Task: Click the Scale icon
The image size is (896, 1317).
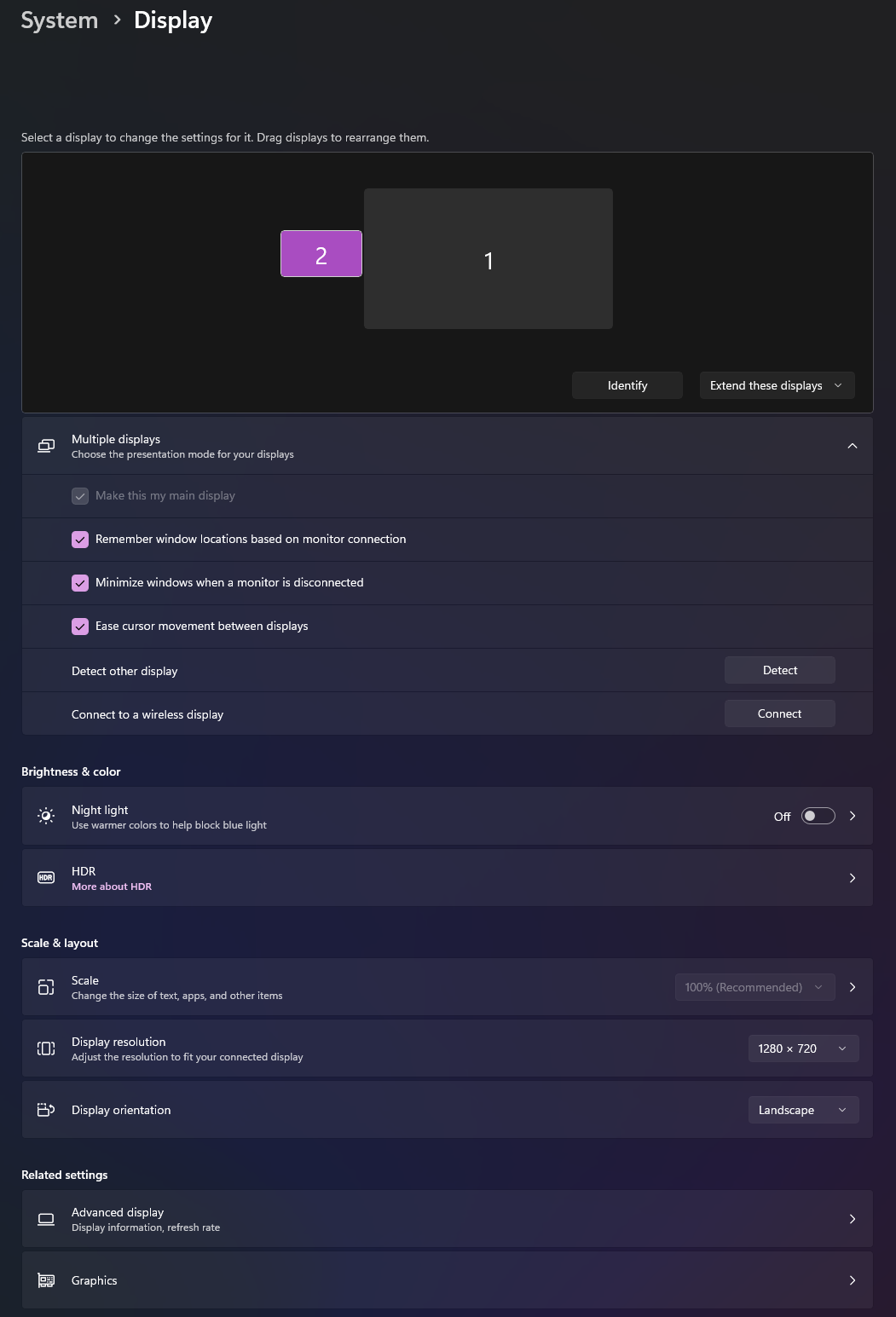Action: [46, 987]
